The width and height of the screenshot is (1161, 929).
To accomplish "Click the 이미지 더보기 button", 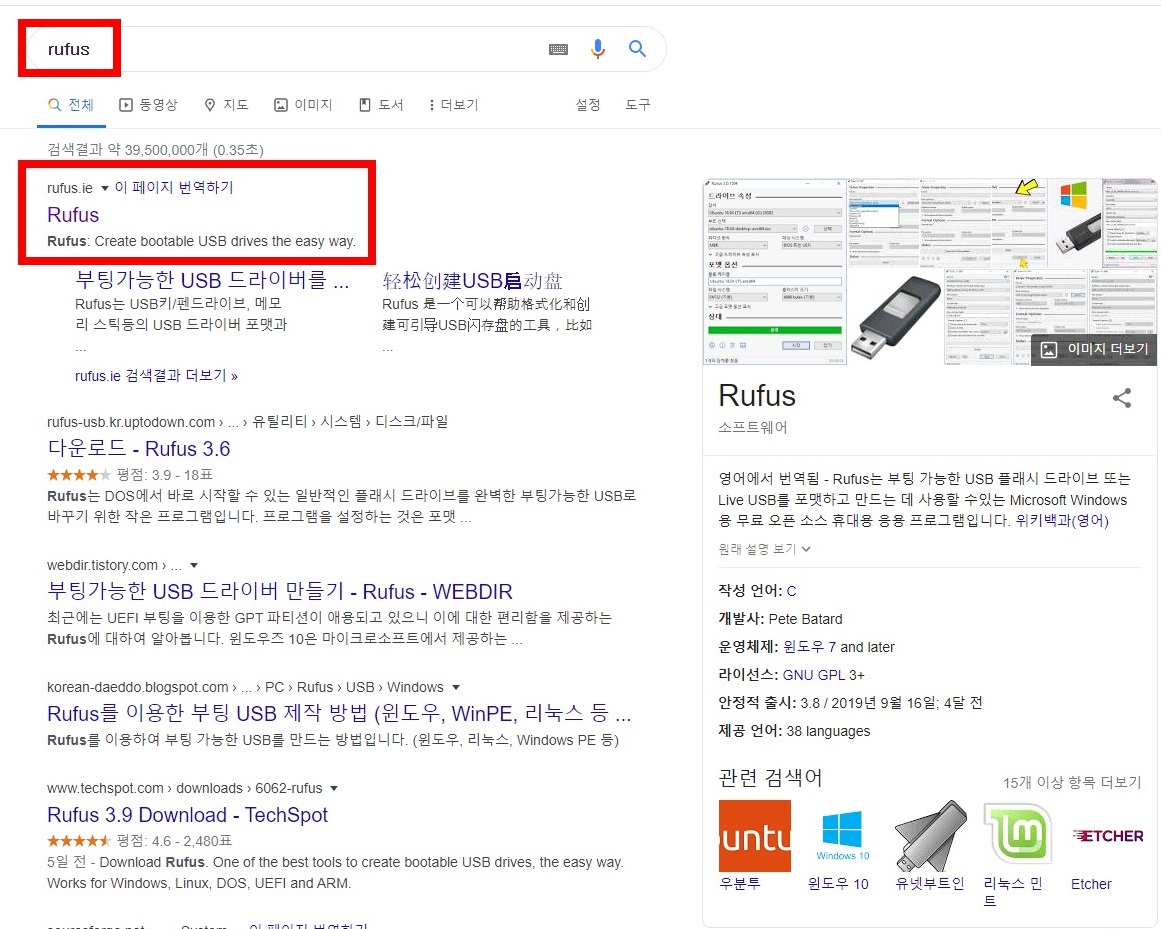I will pyautogui.click(x=1094, y=349).
